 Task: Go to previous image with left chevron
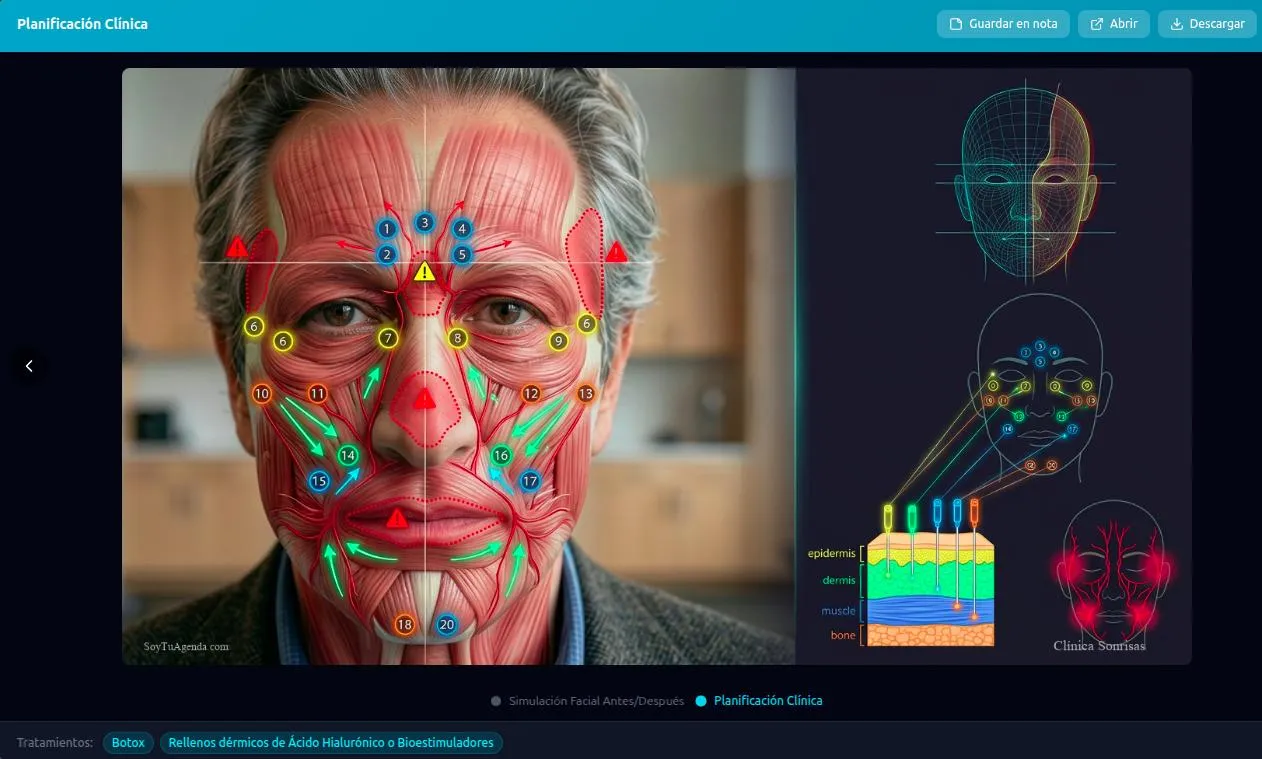[29, 366]
